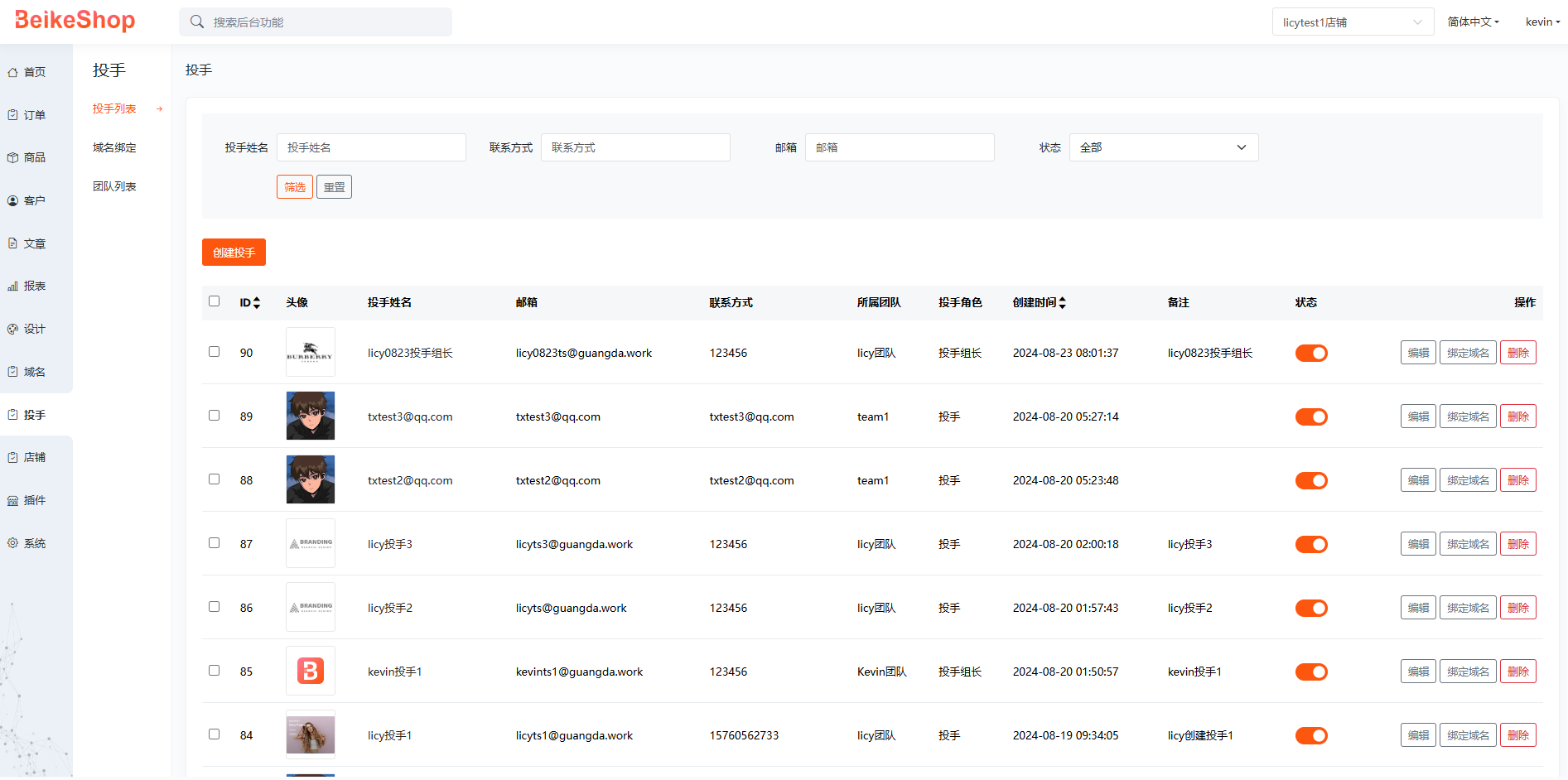Image resolution: width=1568 pixels, height=780 pixels.
Task: Click the 筛选 filter button
Action: [x=295, y=187]
